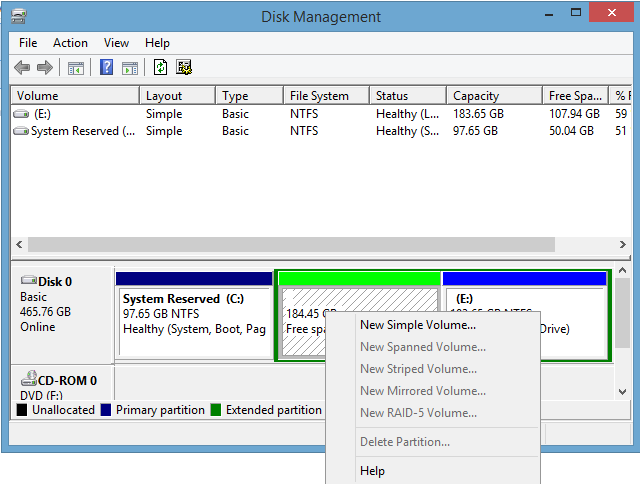Click the Disk 0 disk icon
Viewport: 640px width, 484px height.
click(x=29, y=280)
